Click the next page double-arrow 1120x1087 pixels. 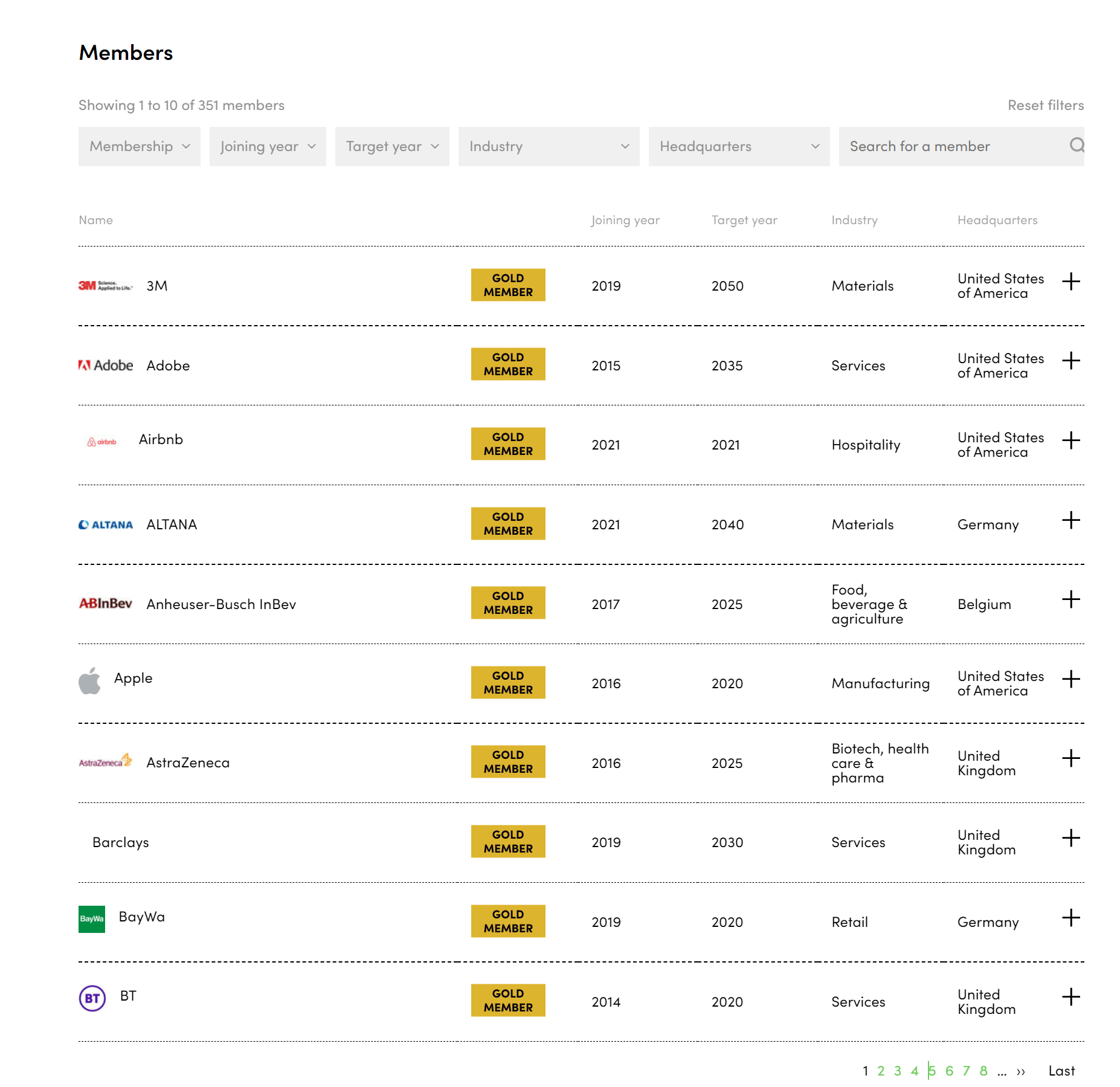point(1021,1071)
